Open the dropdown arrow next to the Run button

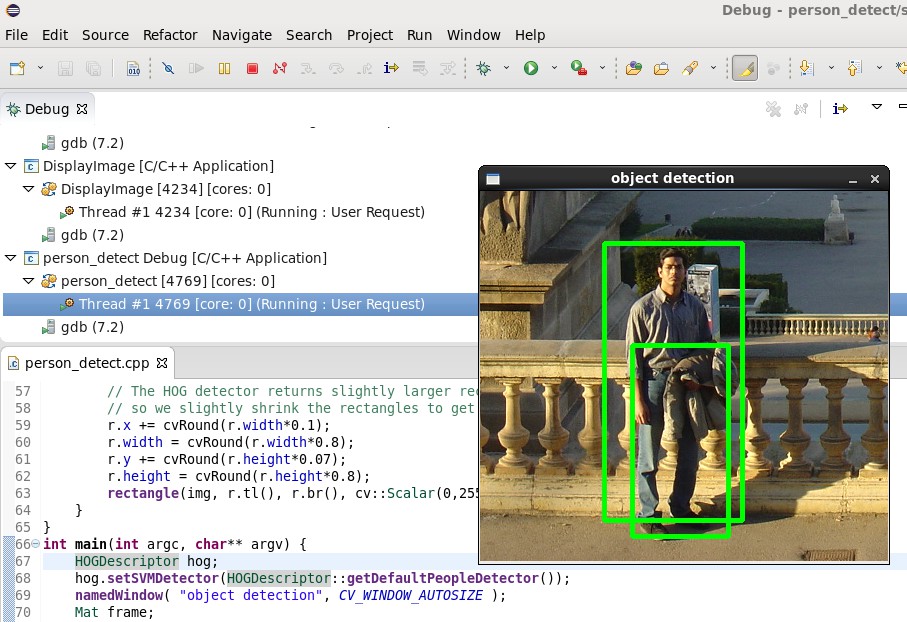pyautogui.click(x=554, y=68)
